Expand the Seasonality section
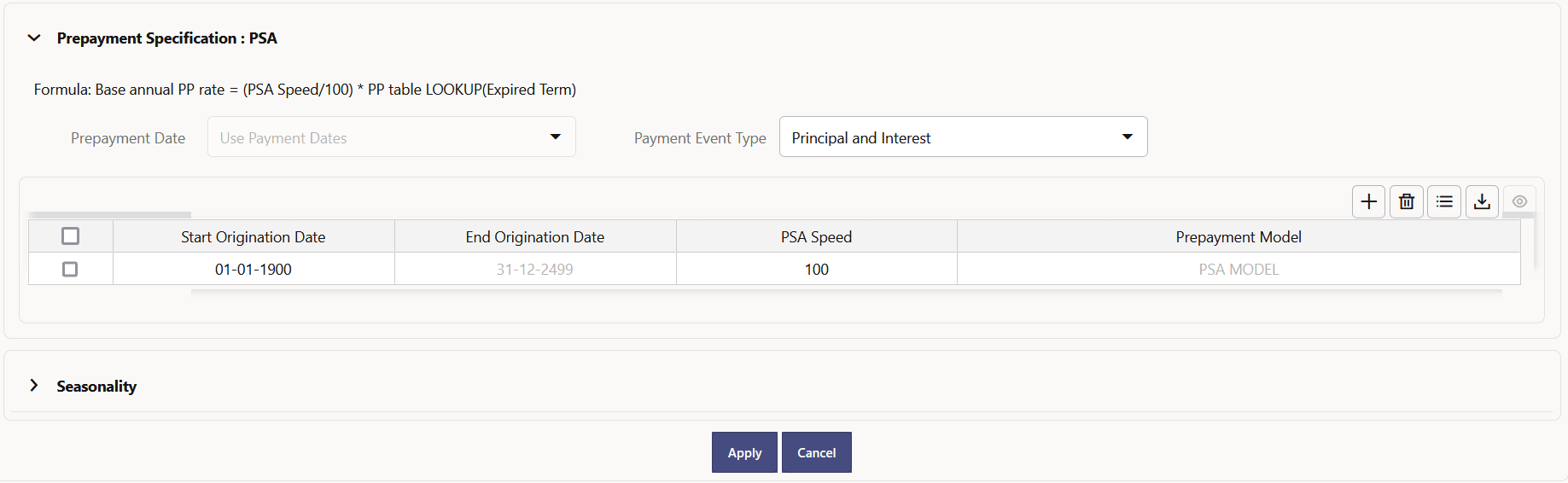 tap(34, 386)
